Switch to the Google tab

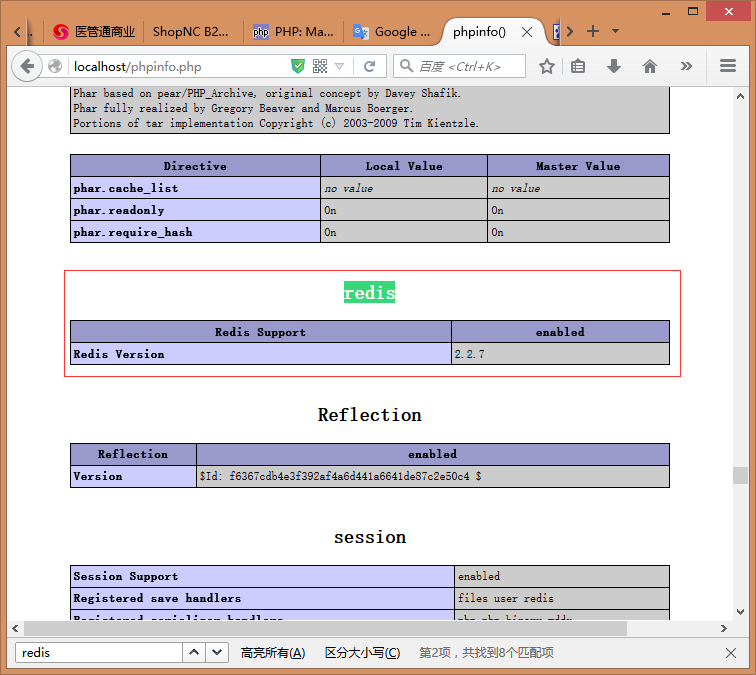pos(392,31)
